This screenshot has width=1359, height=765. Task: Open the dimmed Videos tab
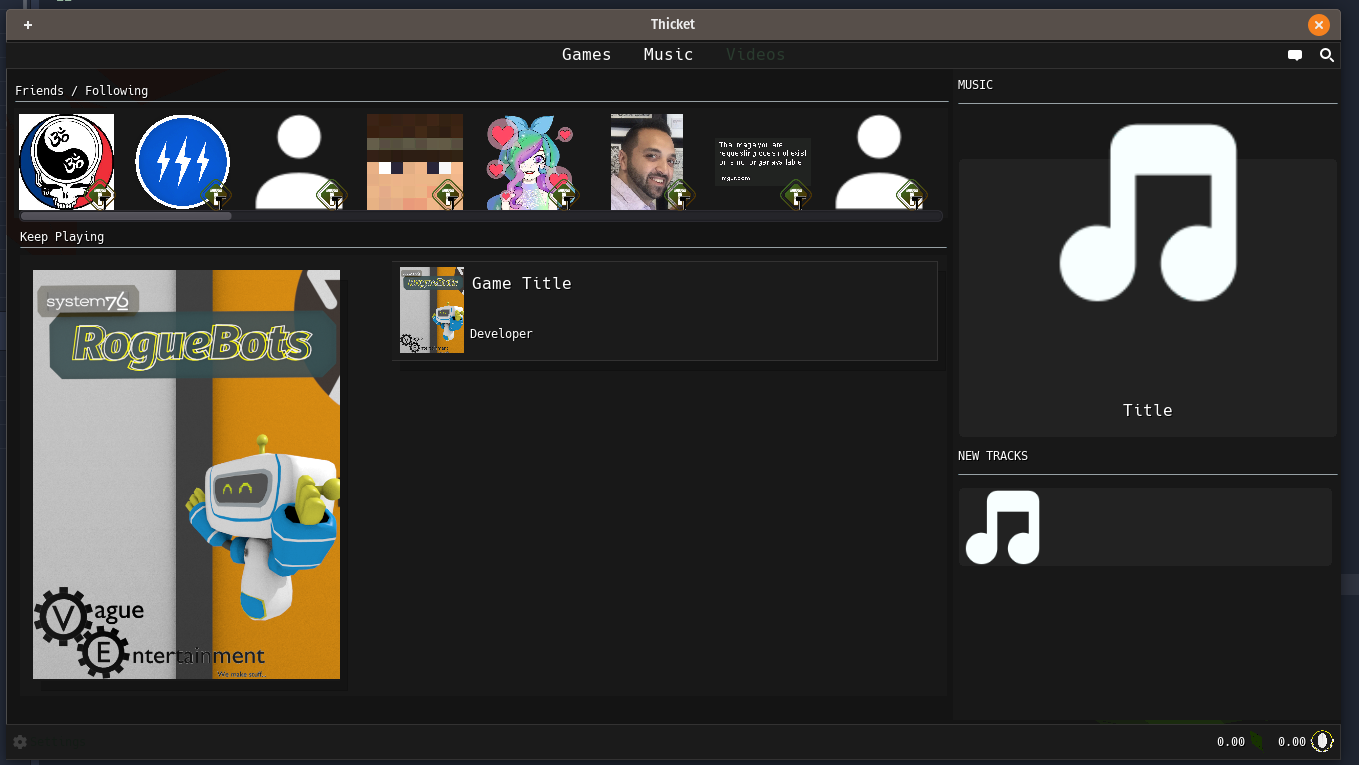tap(755, 55)
